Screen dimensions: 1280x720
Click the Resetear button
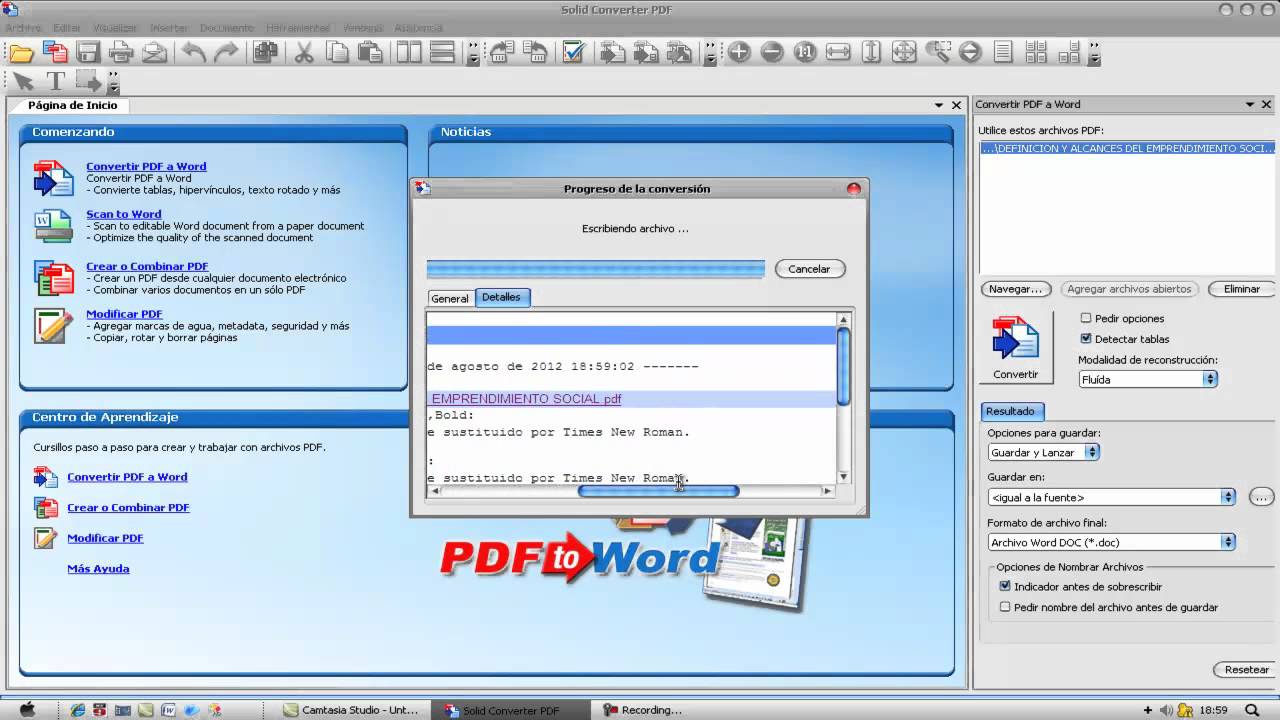tap(1246, 670)
